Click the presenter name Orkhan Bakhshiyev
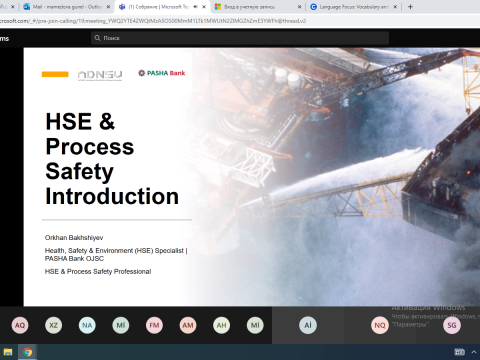The height and width of the screenshot is (360, 480). tap(74, 238)
